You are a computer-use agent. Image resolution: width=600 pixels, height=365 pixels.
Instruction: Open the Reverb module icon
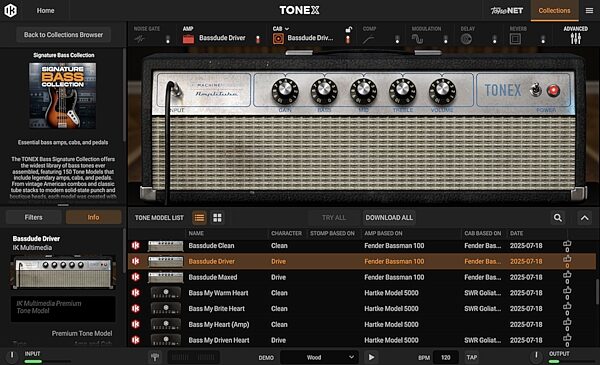tap(515, 39)
